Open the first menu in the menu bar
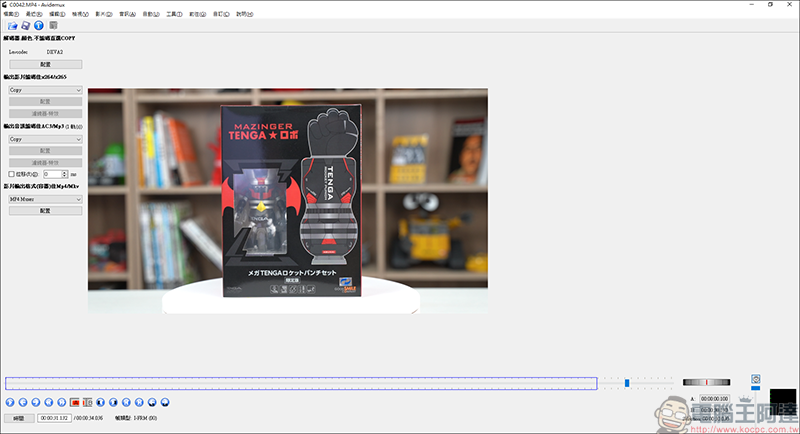This screenshot has width=800, height=434. pyautogui.click(x=10, y=14)
